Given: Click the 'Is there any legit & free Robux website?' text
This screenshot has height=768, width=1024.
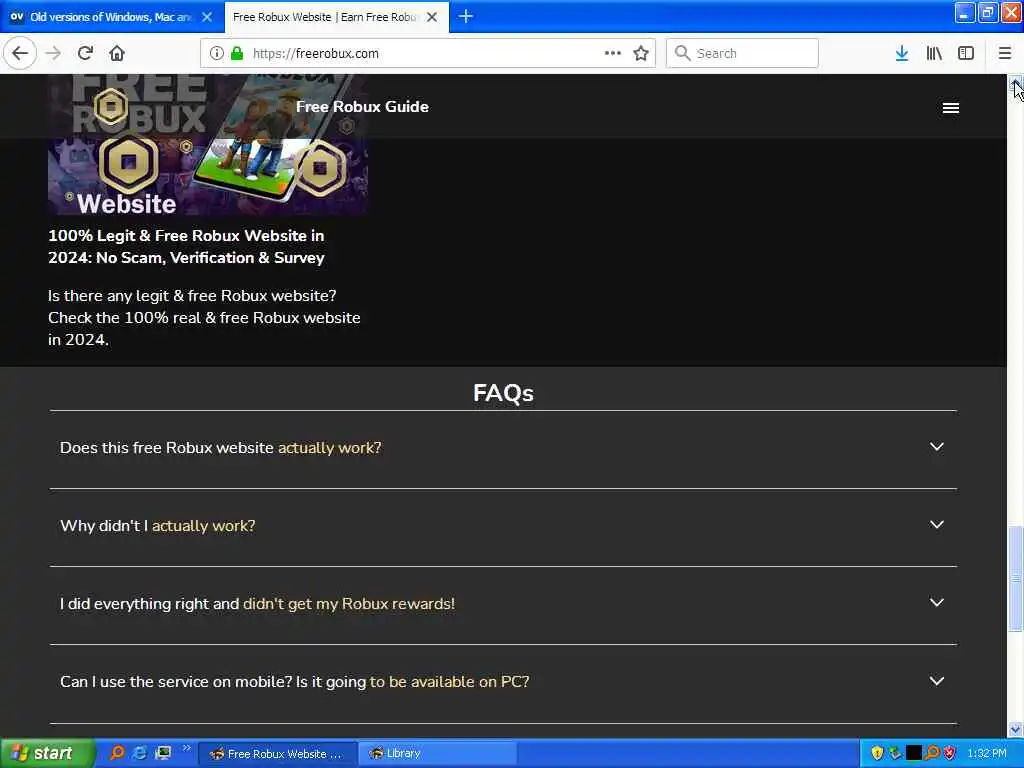Looking at the screenshot, I should coord(192,296).
